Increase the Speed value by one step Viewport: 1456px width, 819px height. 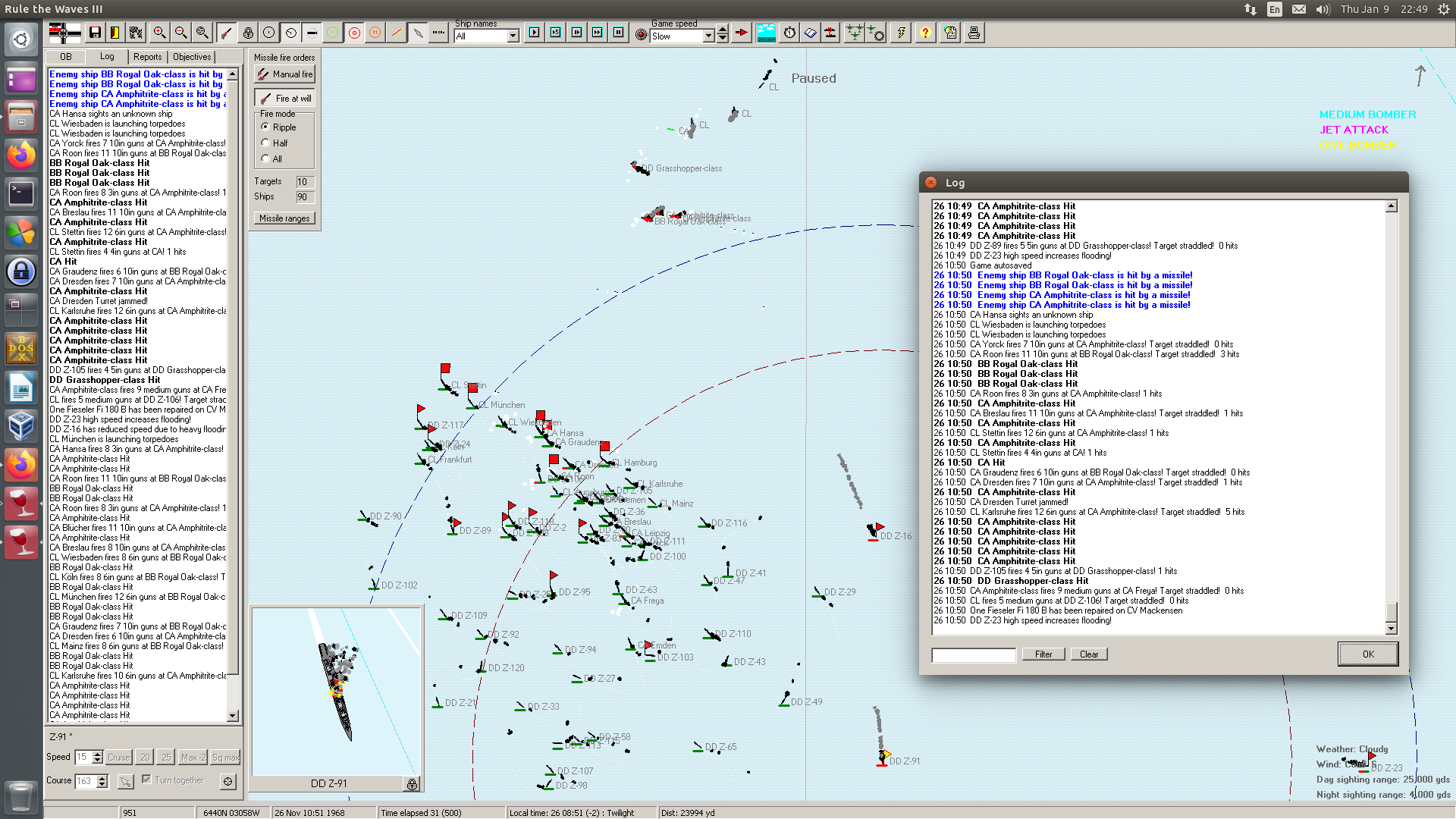[x=97, y=754]
